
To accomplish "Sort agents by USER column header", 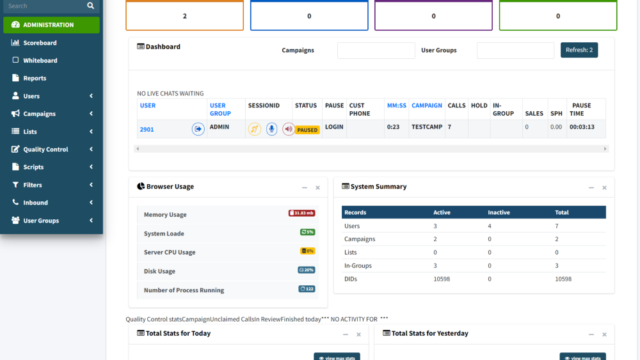I will pyautogui.click(x=148, y=105).
